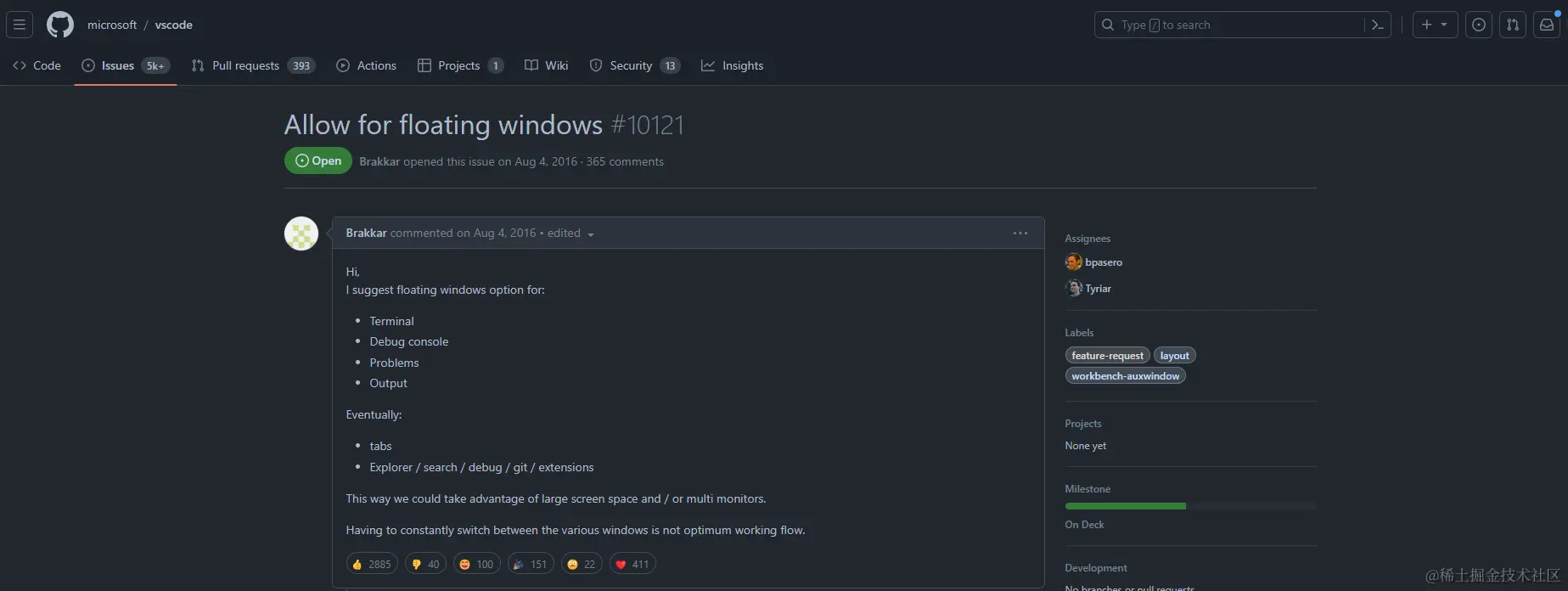Click bpasero's small avatar
This screenshot has height=591, width=1568.
click(1074, 262)
